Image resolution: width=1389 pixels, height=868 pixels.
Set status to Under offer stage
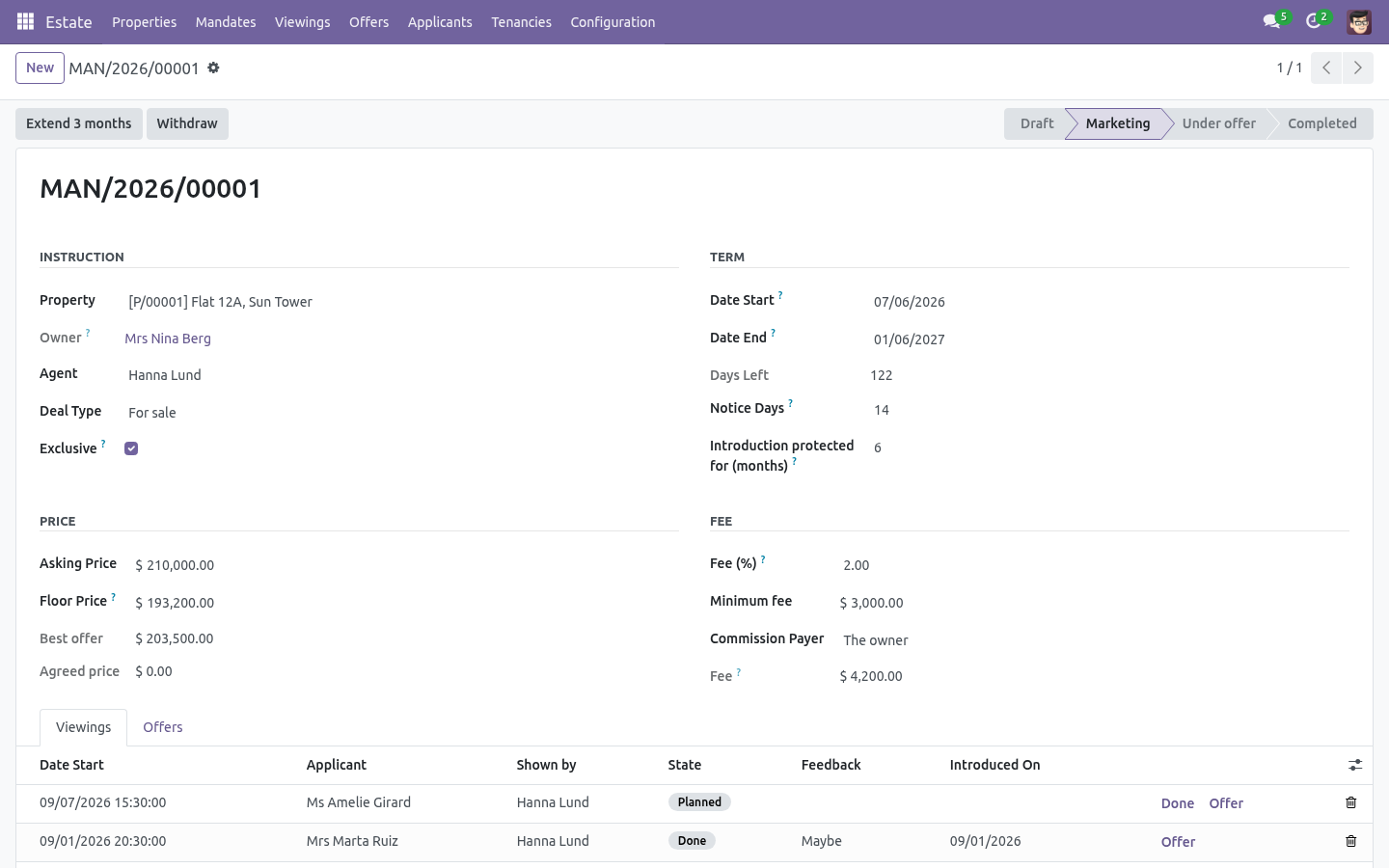1218,123
